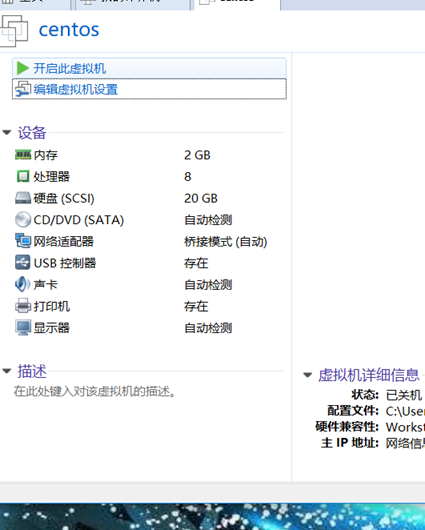This screenshot has width=425, height=530.
Task: Click 存在 value beside 打印机
Action: coord(196,307)
